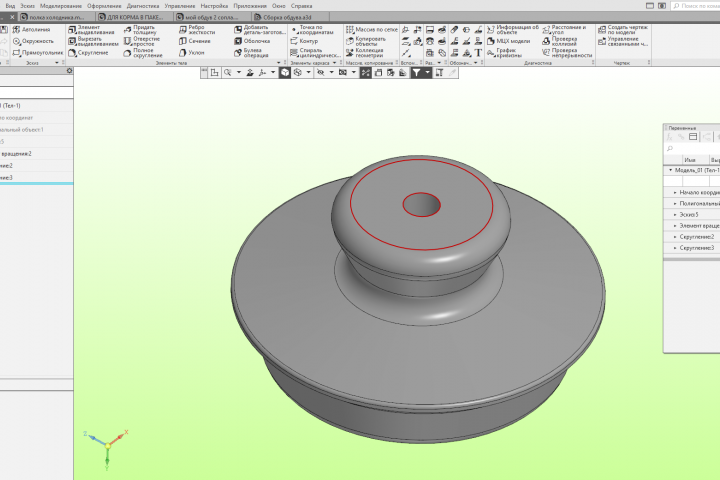Viewport: 720px width, 480px height.
Task: Click Элемент выдавливания extrude tool
Action: point(91,30)
